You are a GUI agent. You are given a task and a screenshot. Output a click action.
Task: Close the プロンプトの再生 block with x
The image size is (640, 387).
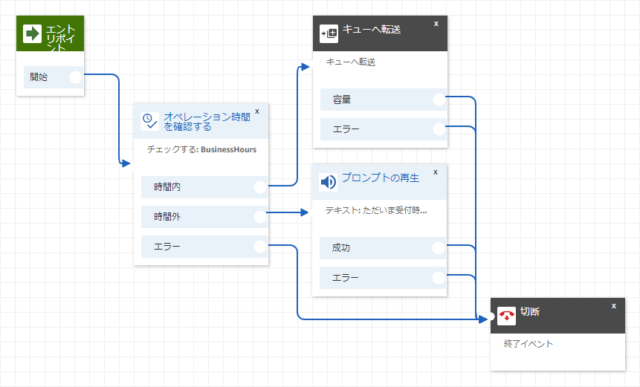[436, 172]
